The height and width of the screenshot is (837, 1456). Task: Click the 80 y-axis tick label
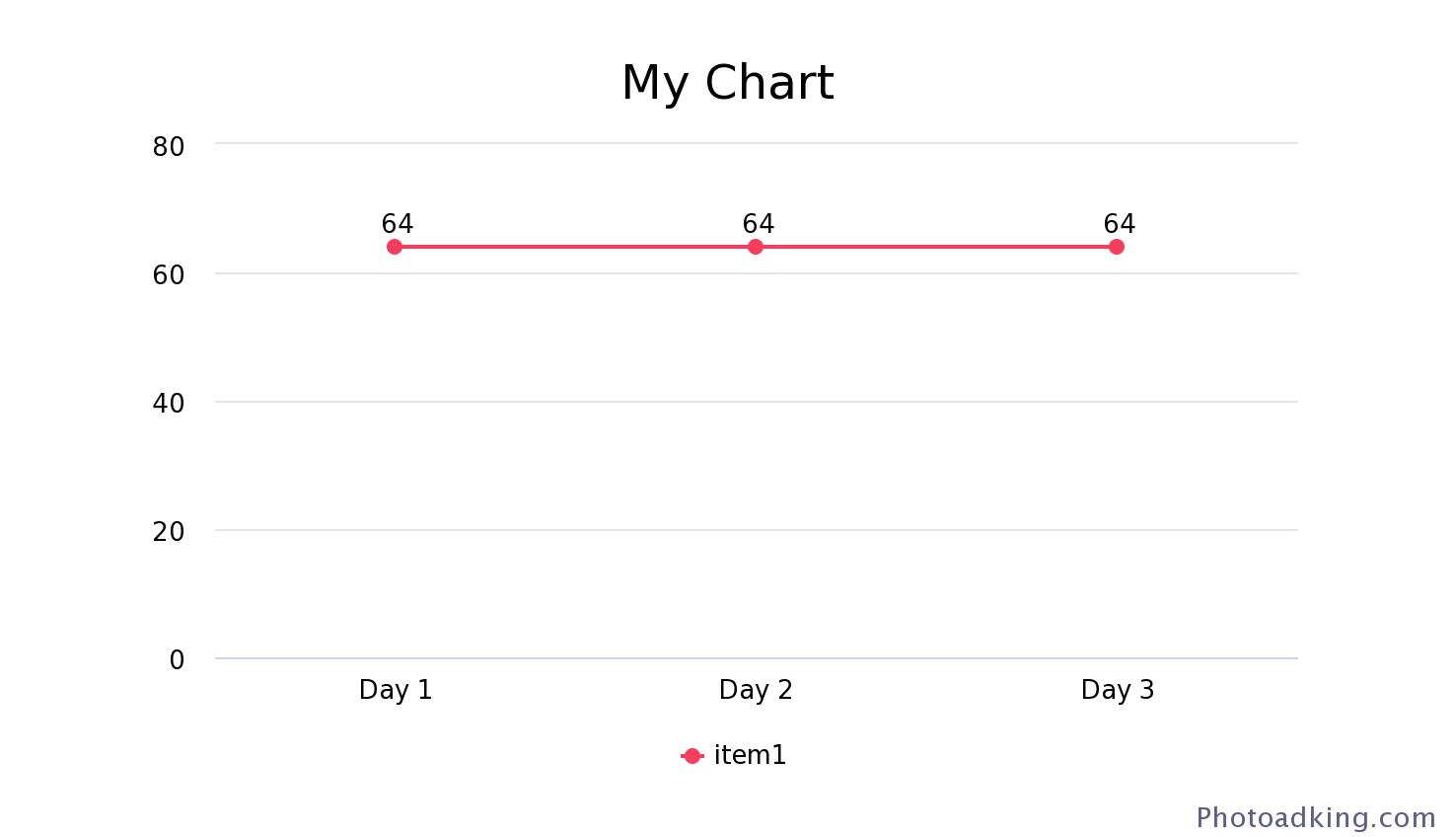(169, 147)
